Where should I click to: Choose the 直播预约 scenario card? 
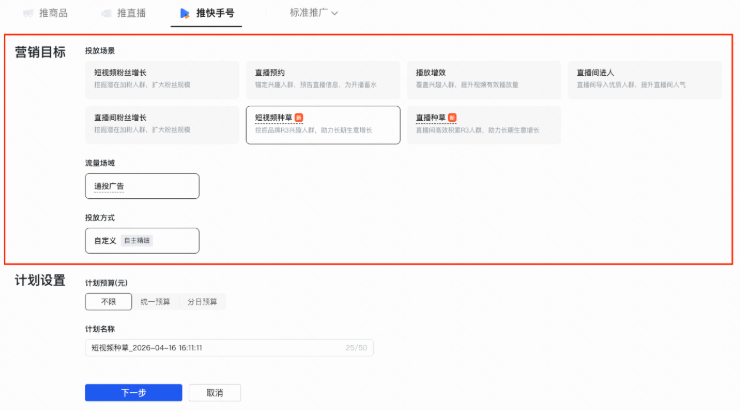tap(323, 80)
